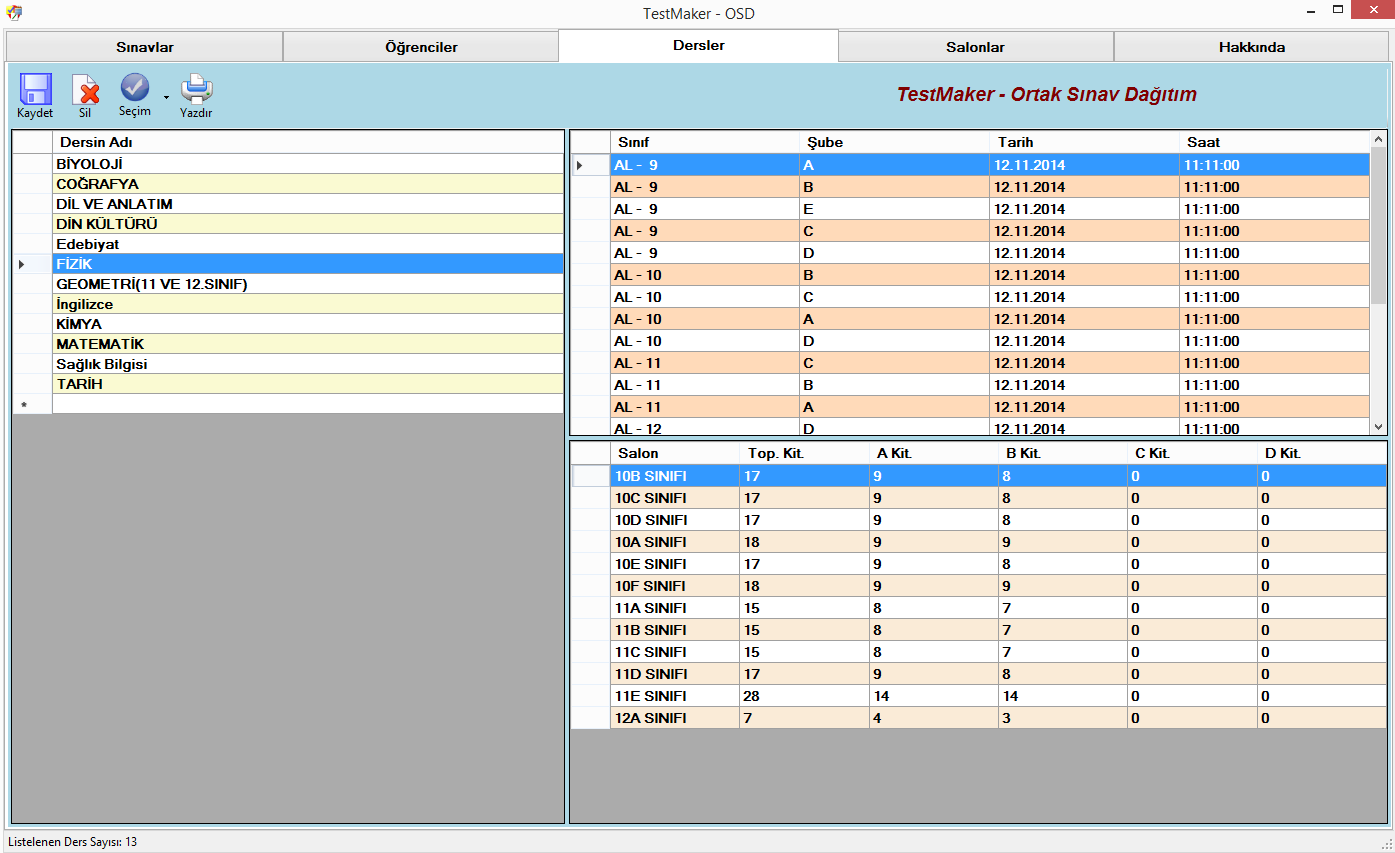Go to the Salonlar tab

click(975, 47)
